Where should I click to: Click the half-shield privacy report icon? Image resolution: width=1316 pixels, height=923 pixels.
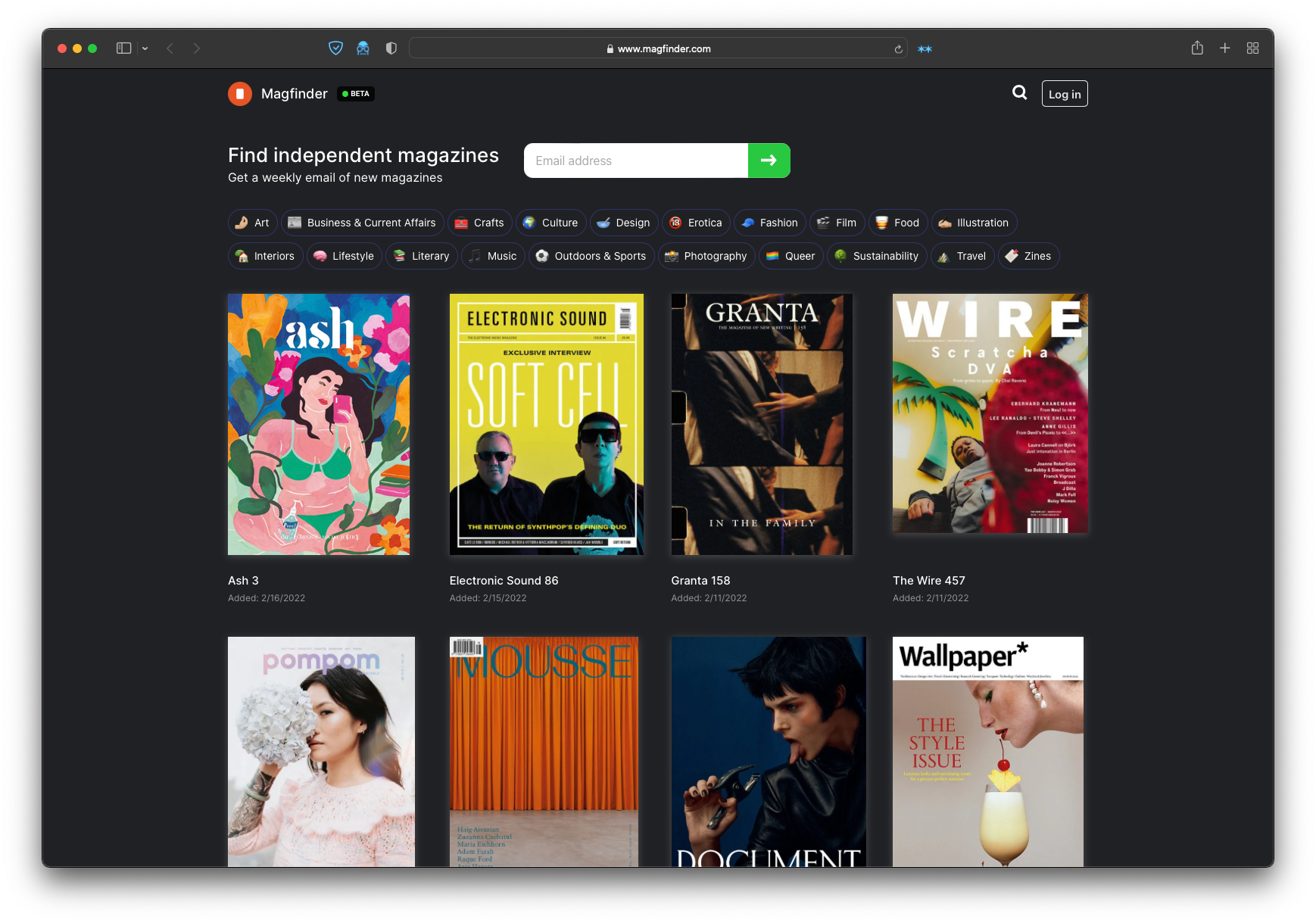coord(391,48)
